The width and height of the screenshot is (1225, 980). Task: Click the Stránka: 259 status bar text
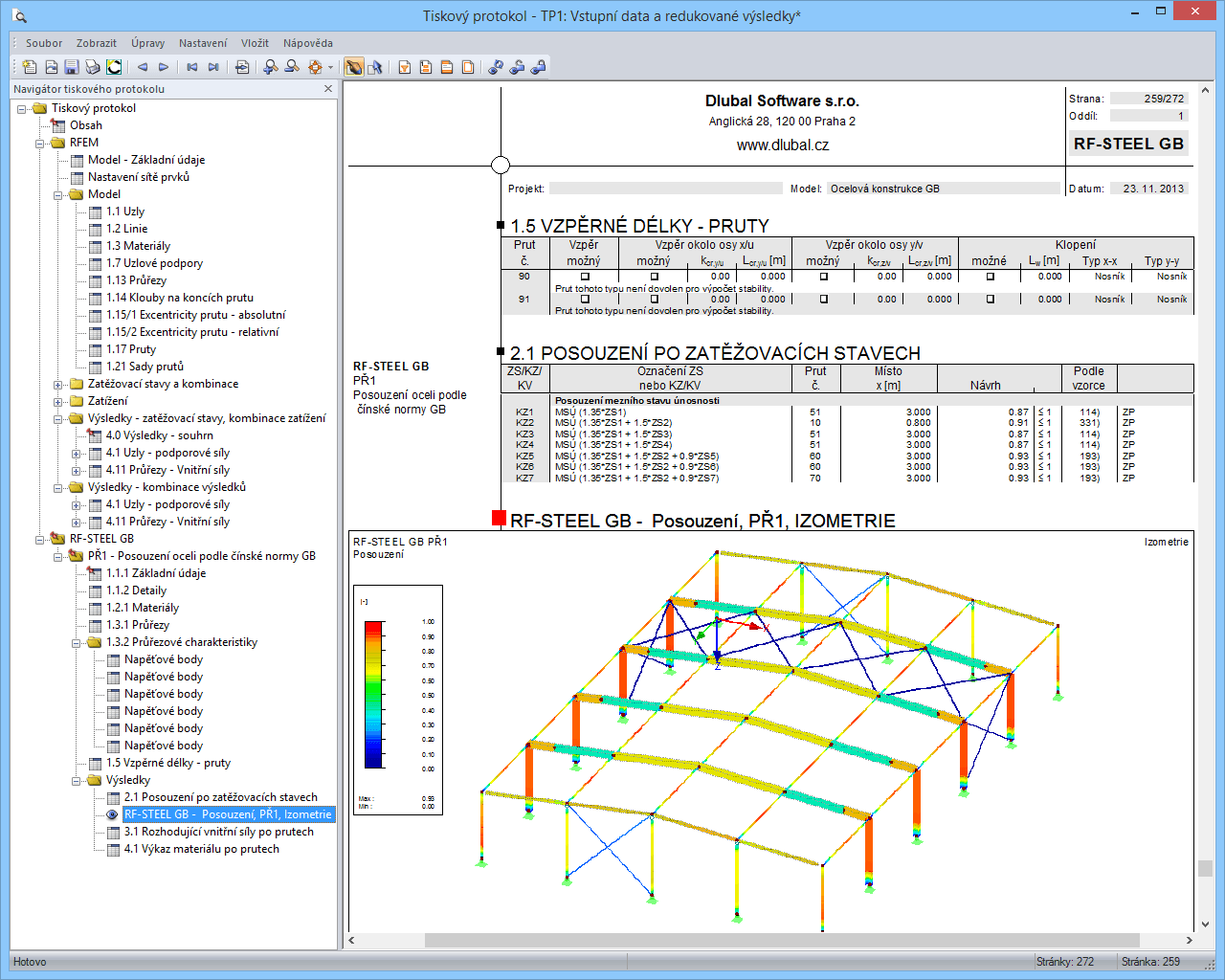[x=1151, y=962]
